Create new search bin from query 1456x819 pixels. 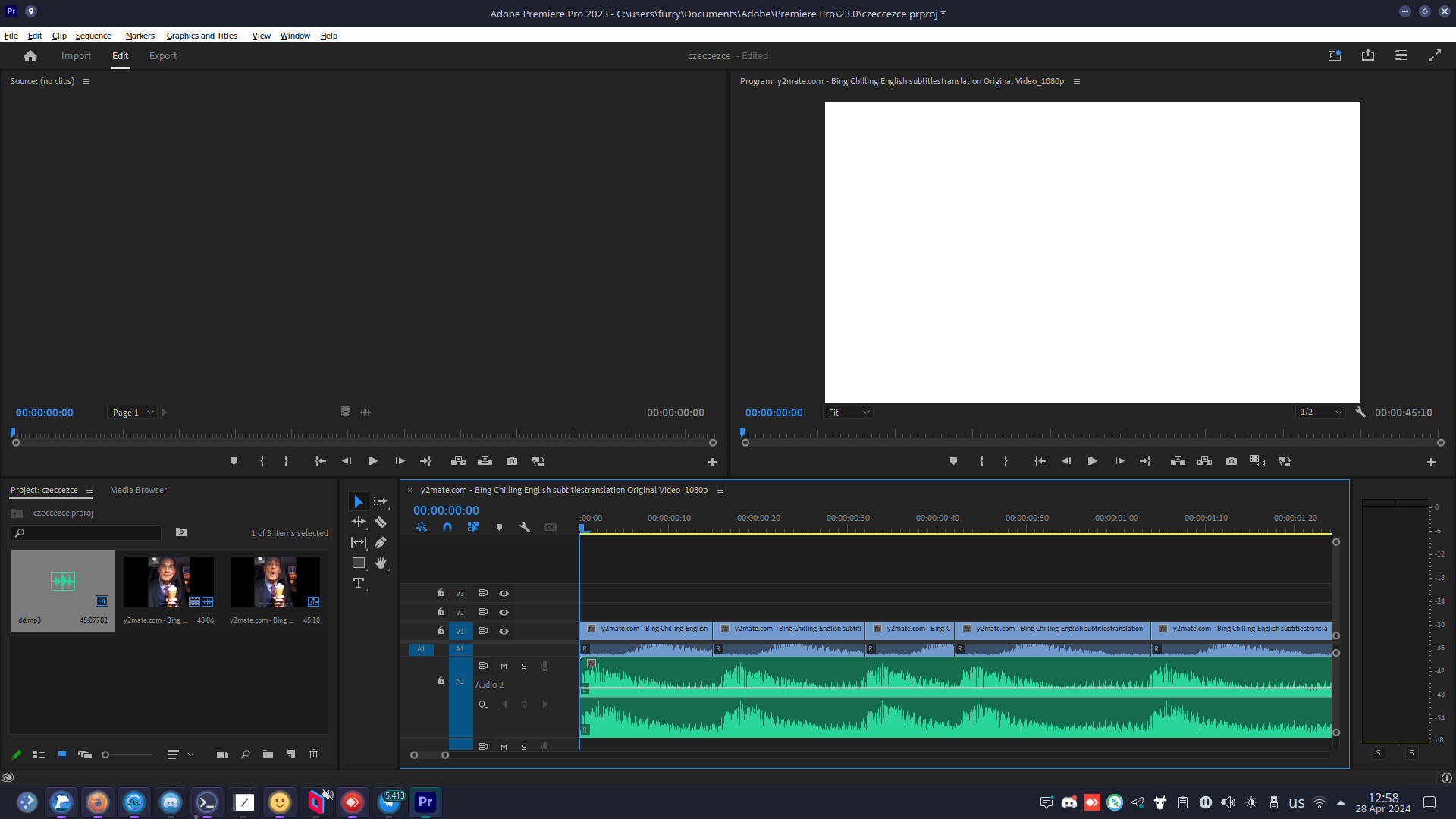pyautogui.click(x=181, y=532)
